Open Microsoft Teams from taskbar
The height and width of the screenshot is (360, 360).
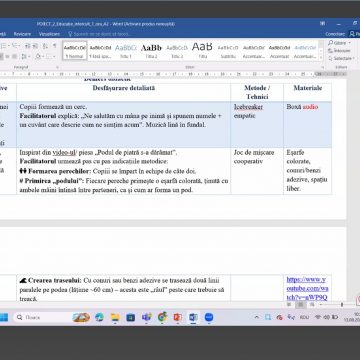146,317
